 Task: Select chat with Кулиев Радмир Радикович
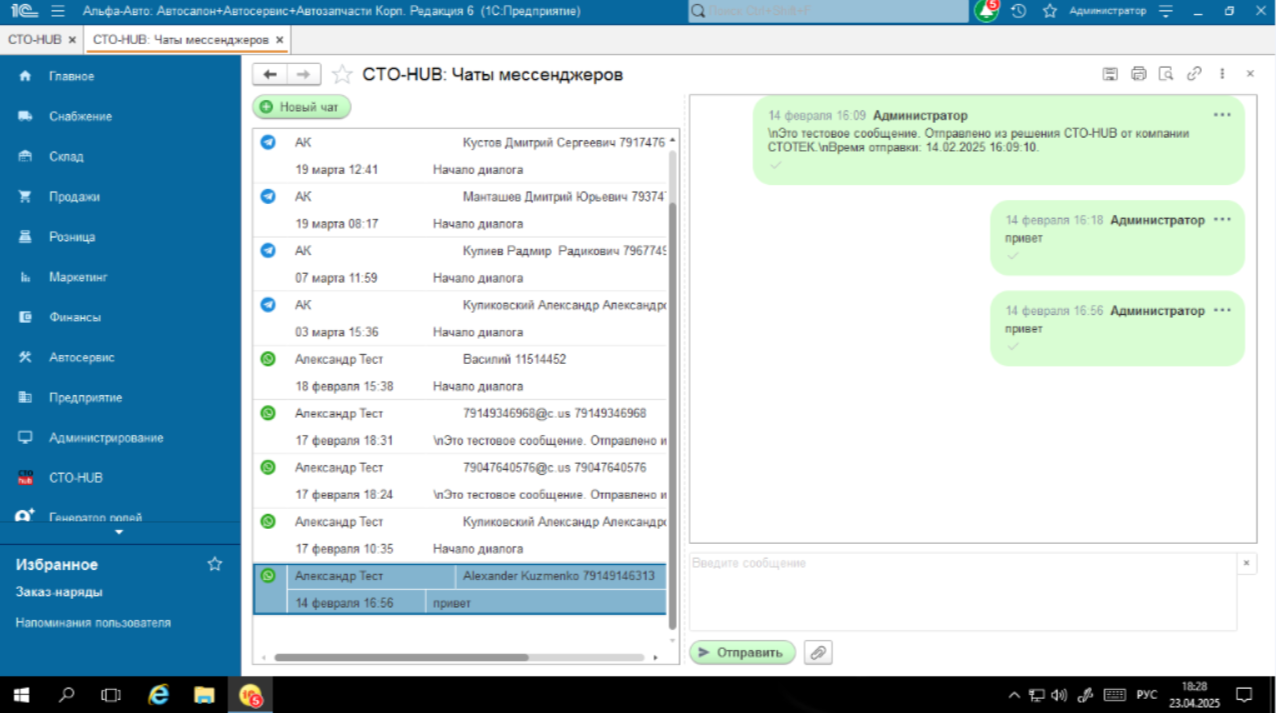[460, 264]
